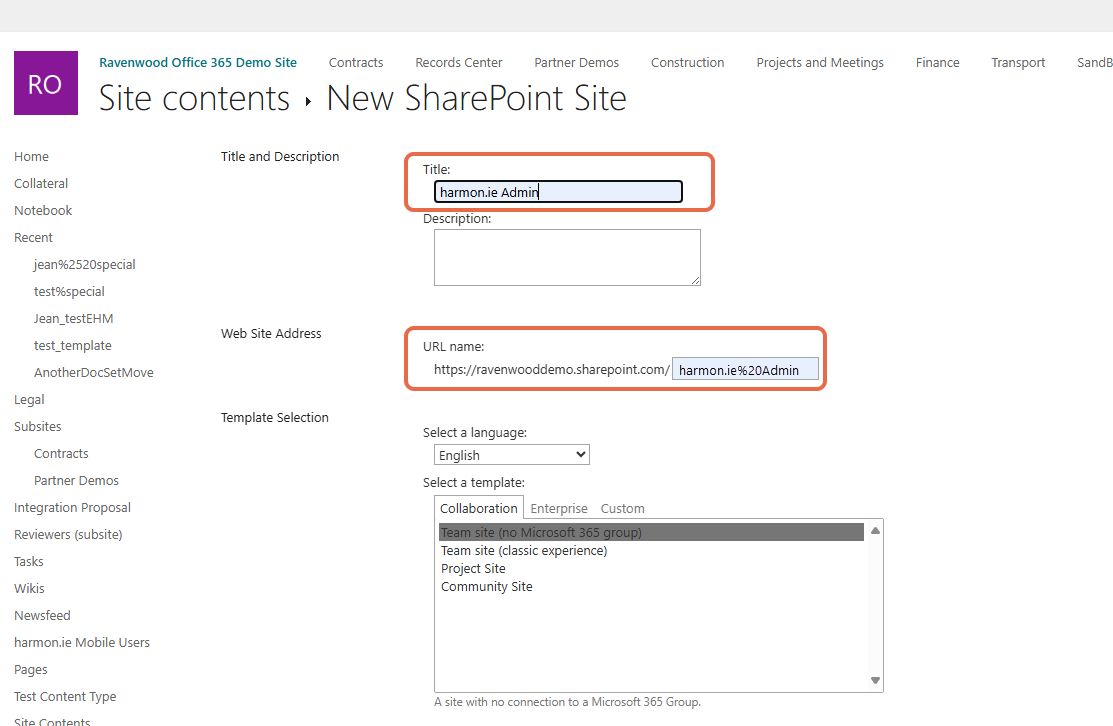
Task: Click the purple RO site logo
Action: click(x=46, y=83)
